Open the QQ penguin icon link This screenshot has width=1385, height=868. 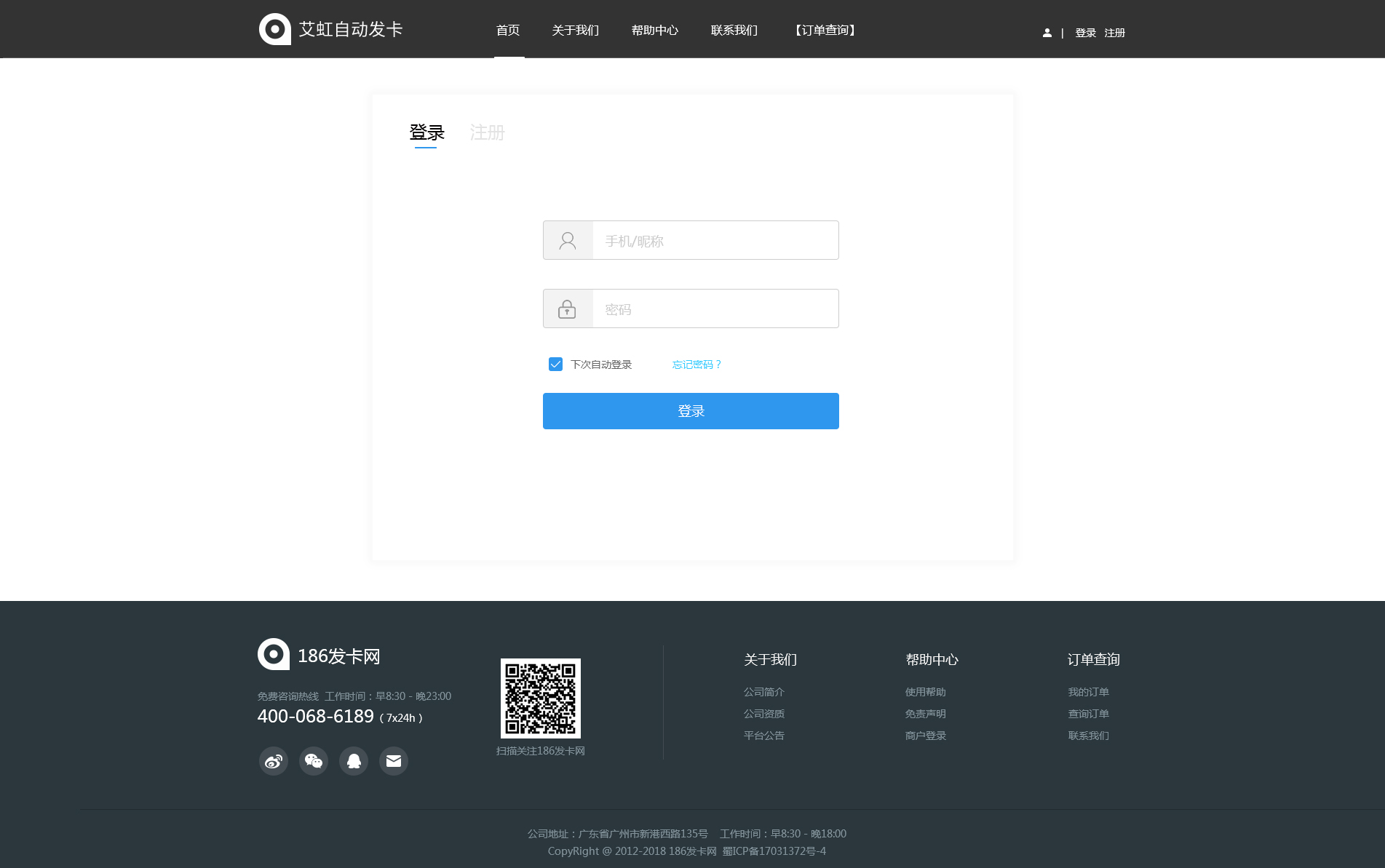click(354, 761)
